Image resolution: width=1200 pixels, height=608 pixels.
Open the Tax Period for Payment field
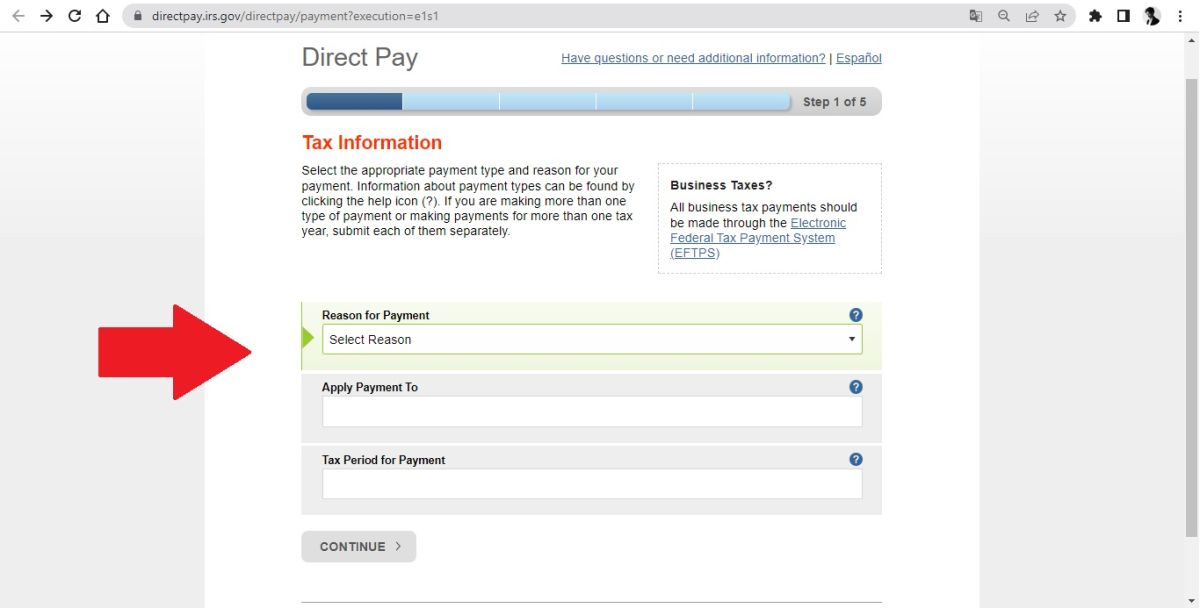[x=591, y=484]
